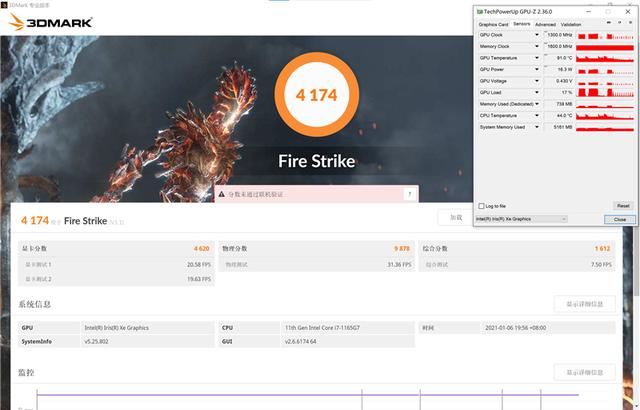Image resolution: width=640 pixels, height=410 pixels.
Task: Click the GUI version v2.6.6174 64
Action: point(300,342)
